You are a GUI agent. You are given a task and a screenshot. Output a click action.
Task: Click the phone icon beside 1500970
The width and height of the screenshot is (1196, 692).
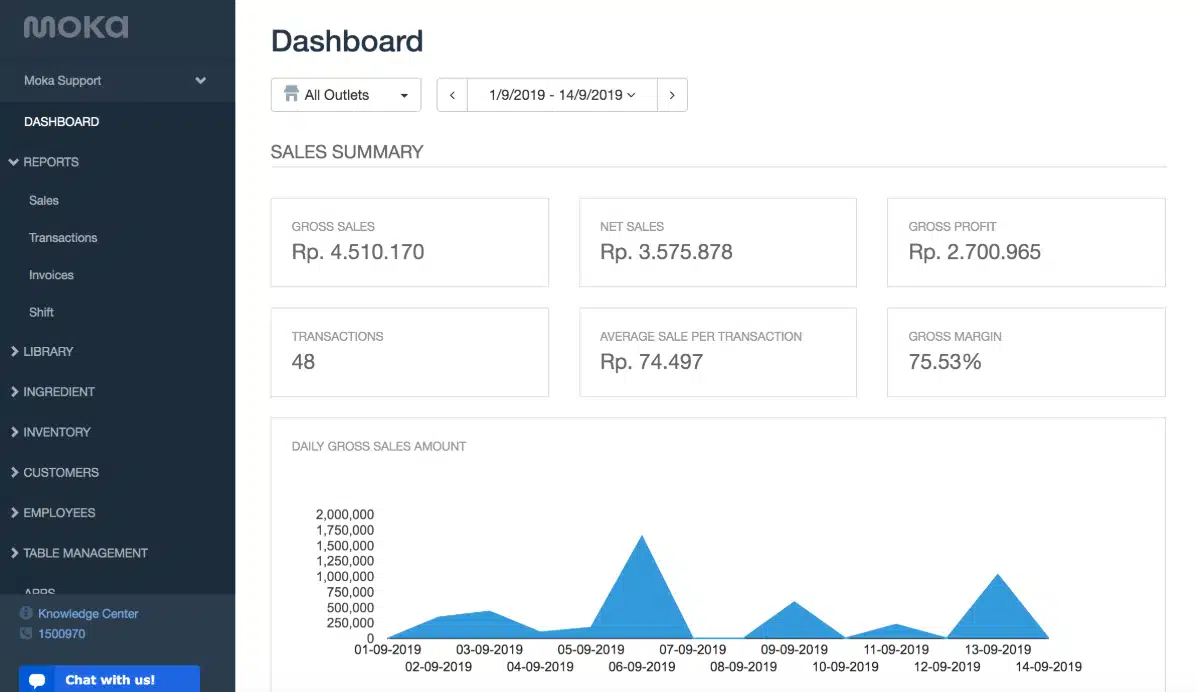26,633
